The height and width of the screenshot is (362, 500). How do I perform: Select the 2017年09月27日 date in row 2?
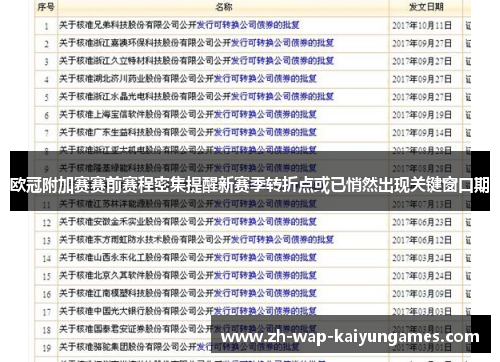422,43
